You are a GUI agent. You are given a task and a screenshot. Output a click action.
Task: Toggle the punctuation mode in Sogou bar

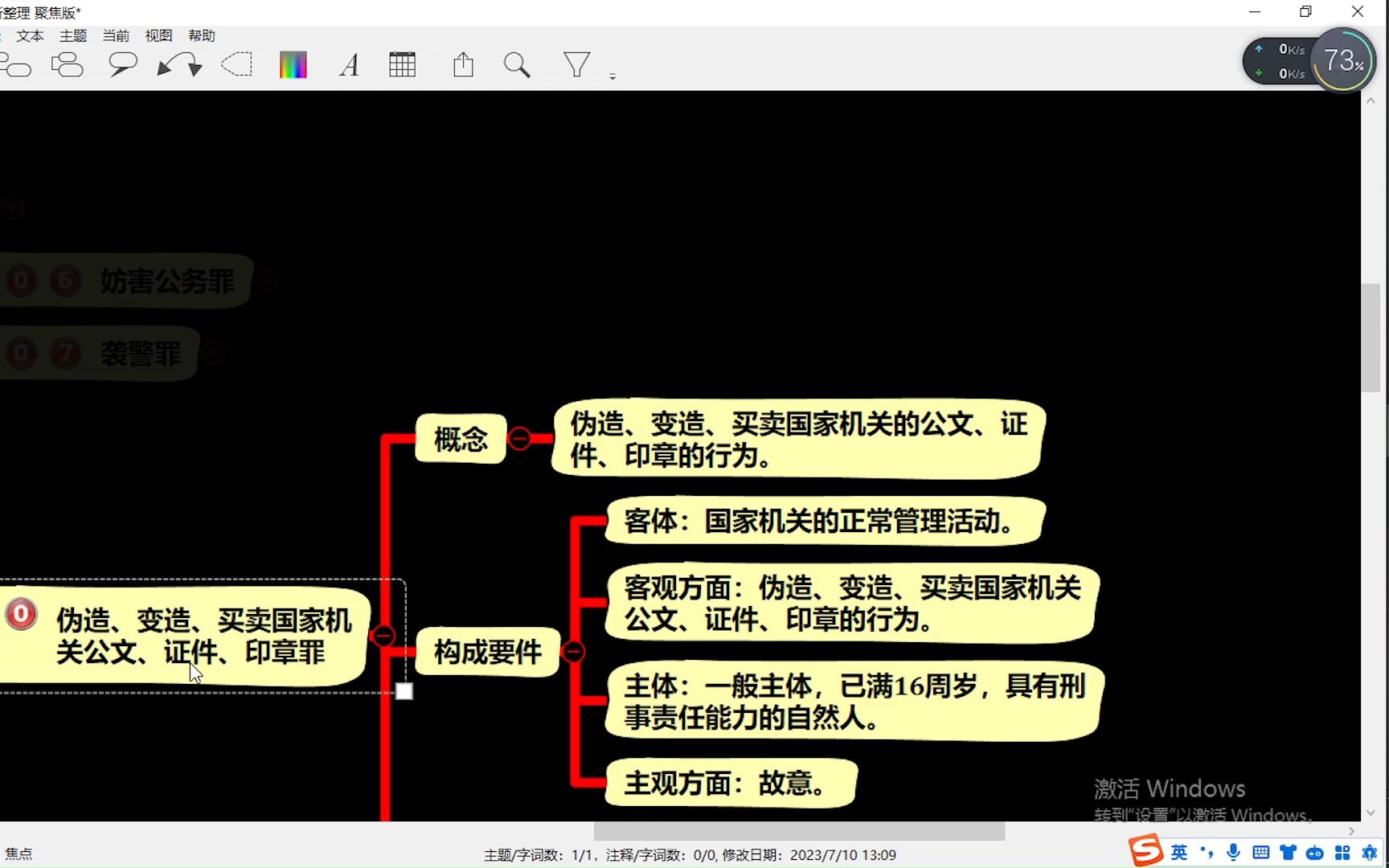1207,853
